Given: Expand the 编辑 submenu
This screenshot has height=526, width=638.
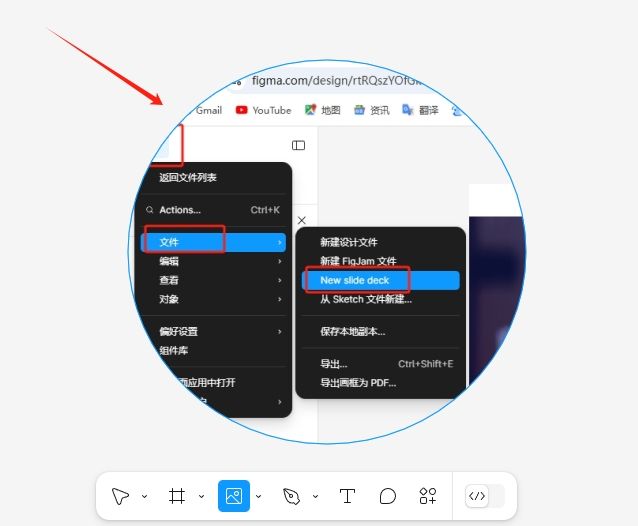Looking at the screenshot, I should pyautogui.click(x=213, y=261).
